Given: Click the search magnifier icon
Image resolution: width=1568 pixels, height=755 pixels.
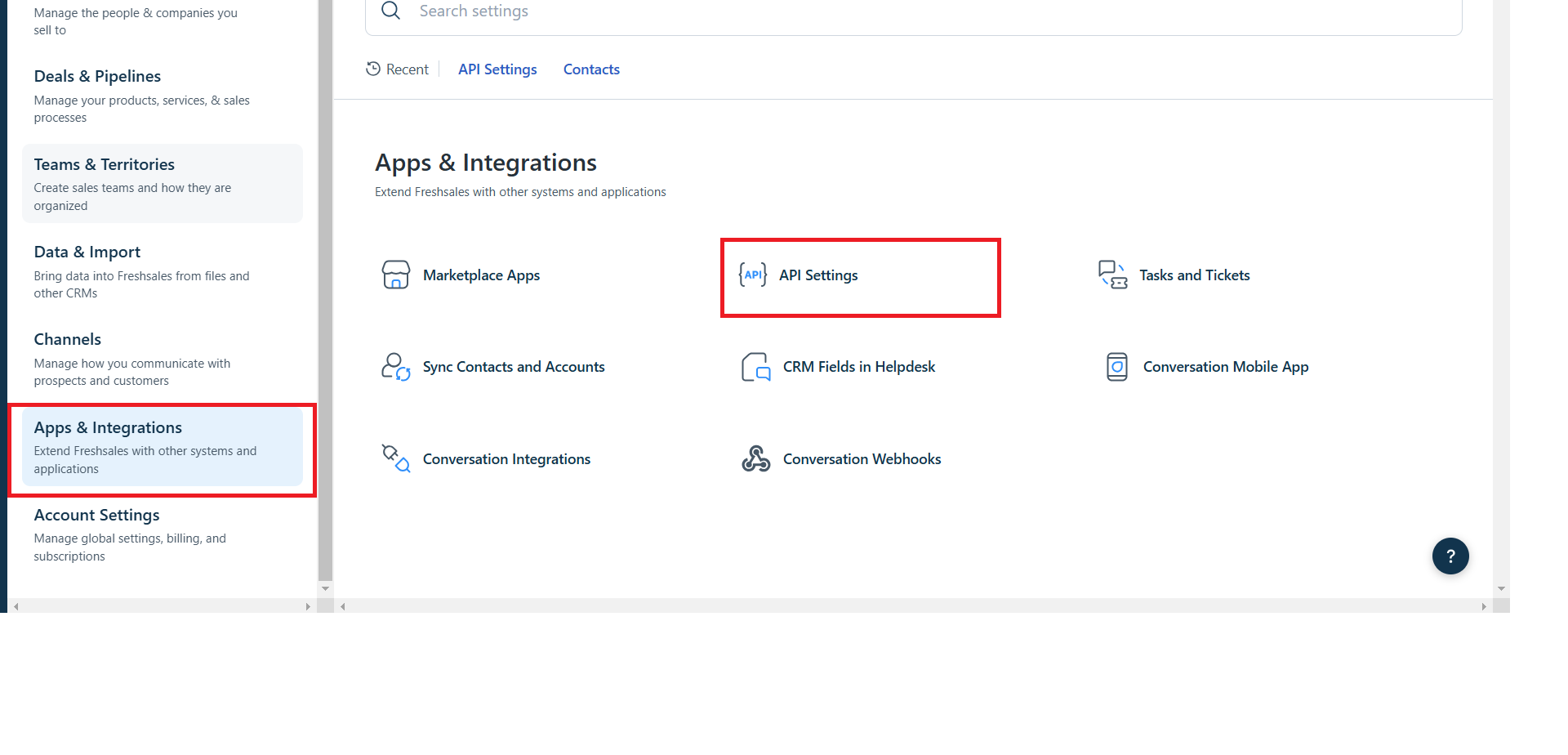Looking at the screenshot, I should (391, 11).
